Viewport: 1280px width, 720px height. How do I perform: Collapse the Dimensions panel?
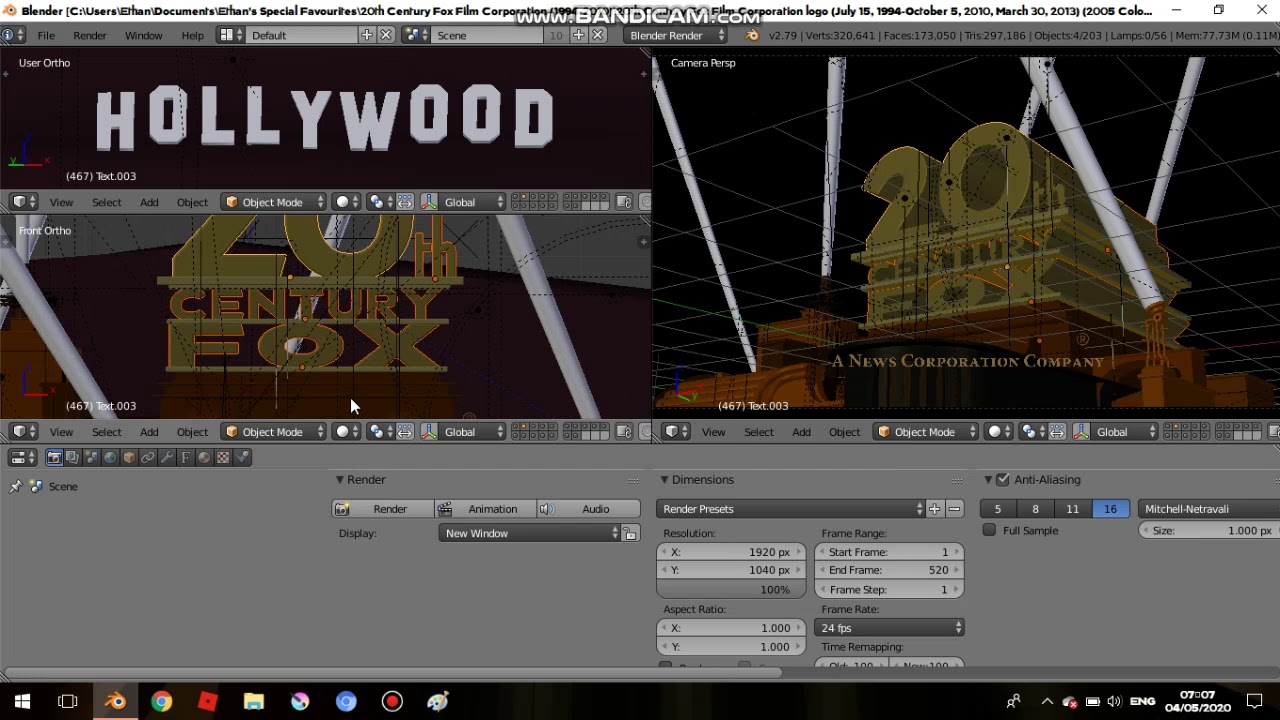pyautogui.click(x=663, y=480)
